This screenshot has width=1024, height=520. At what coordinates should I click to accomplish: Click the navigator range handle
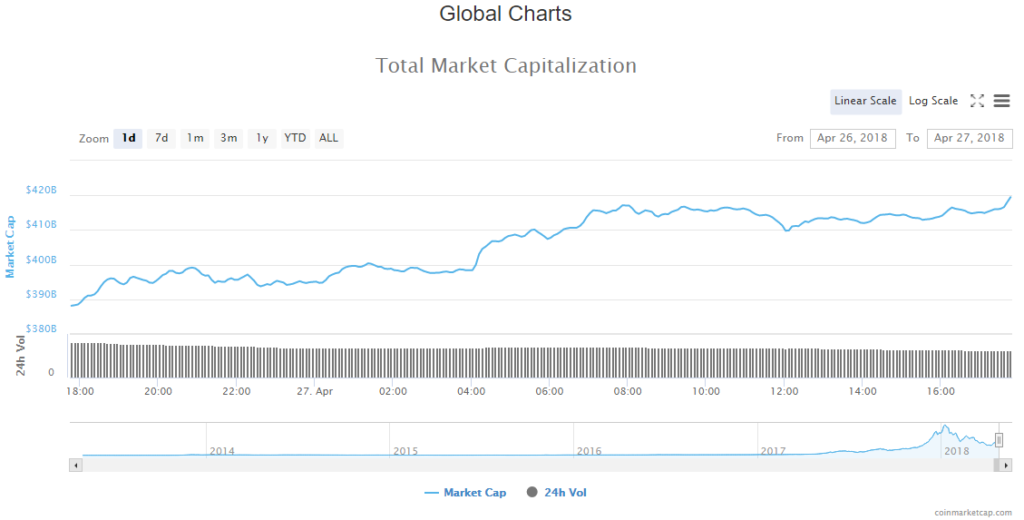click(x=998, y=440)
